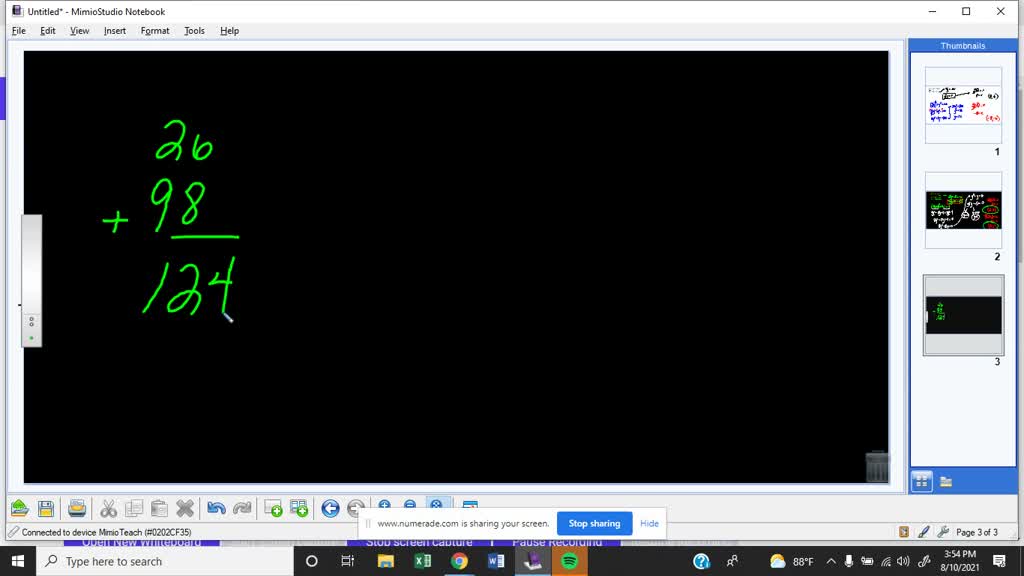Open the Format menu
This screenshot has width=1024, height=576.
click(x=155, y=31)
